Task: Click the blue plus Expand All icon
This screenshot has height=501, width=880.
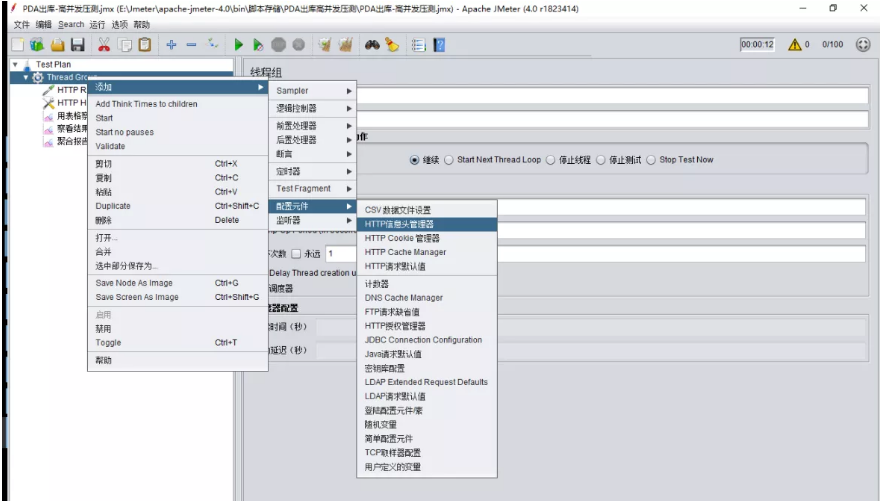Action: tap(171, 45)
